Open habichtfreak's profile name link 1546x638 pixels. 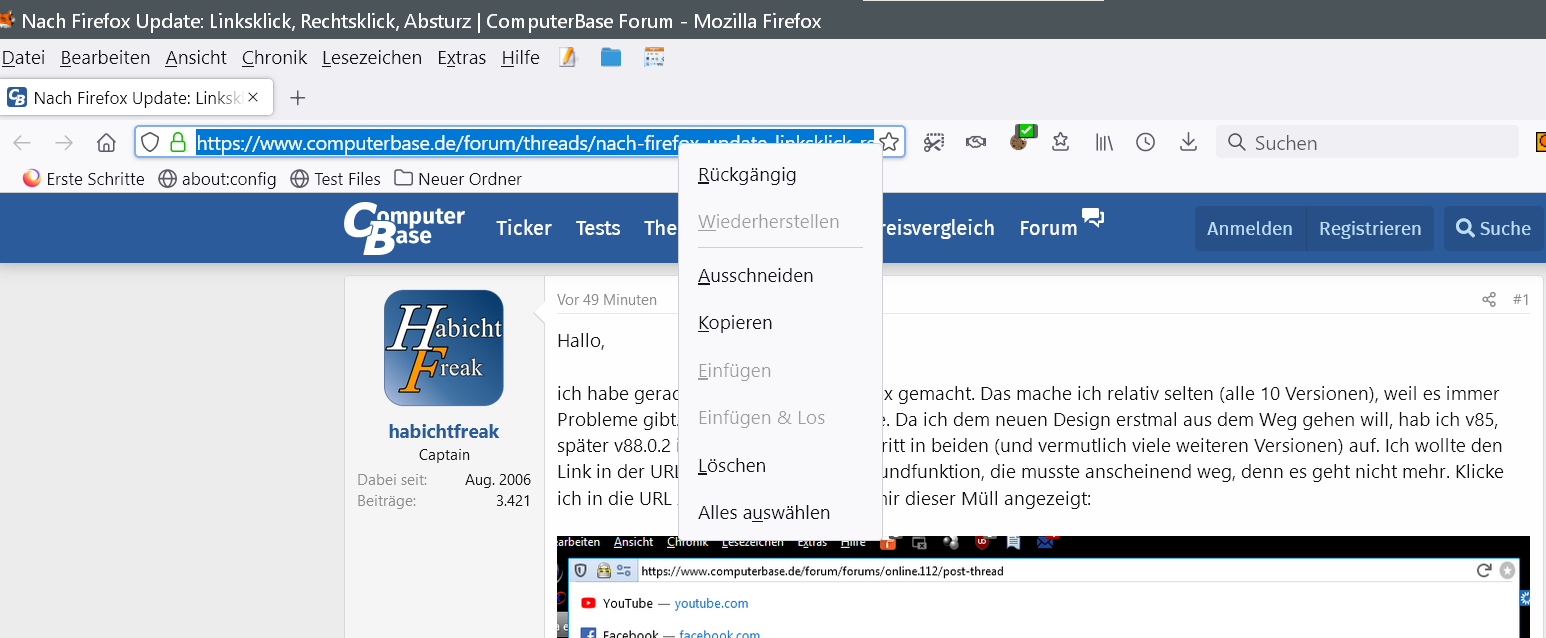point(444,432)
